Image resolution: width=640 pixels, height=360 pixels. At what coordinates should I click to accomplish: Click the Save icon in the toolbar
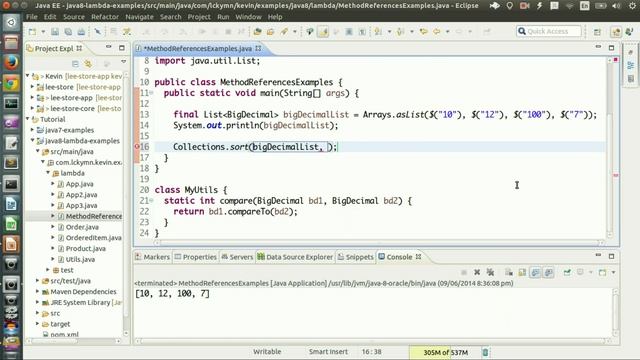(x=55, y=31)
